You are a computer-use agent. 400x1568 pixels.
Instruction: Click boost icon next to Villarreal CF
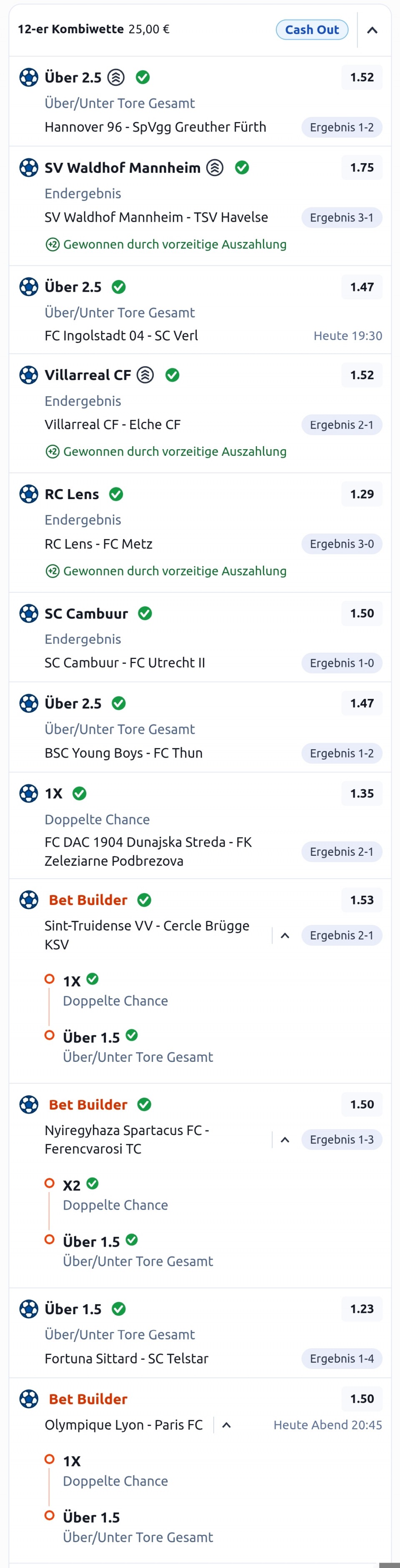point(145,375)
